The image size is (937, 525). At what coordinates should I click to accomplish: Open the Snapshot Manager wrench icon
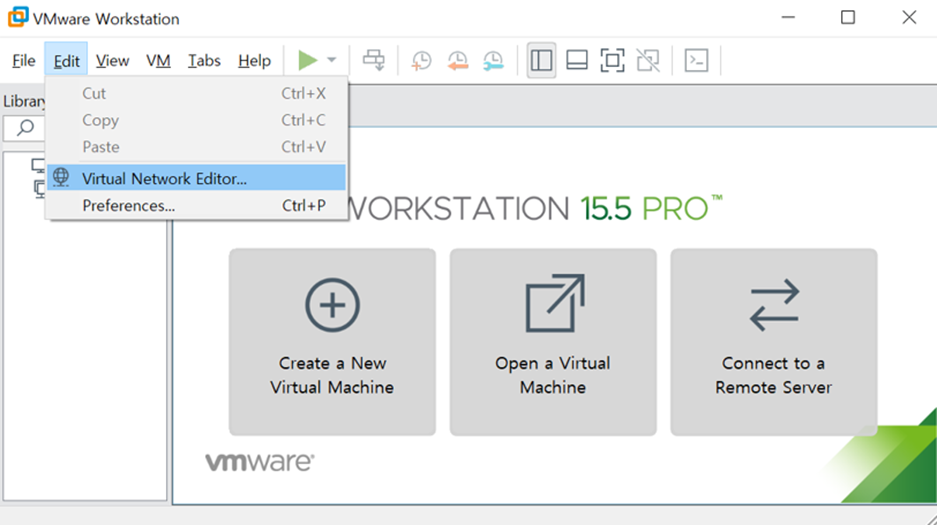tap(494, 60)
